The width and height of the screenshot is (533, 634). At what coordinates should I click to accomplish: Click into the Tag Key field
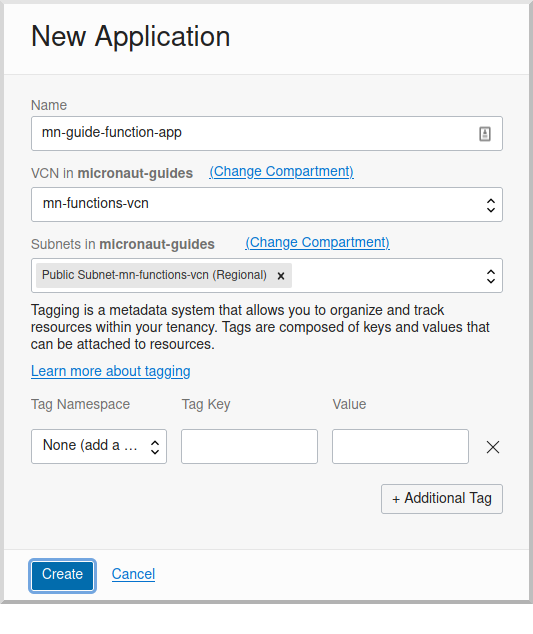[249, 446]
